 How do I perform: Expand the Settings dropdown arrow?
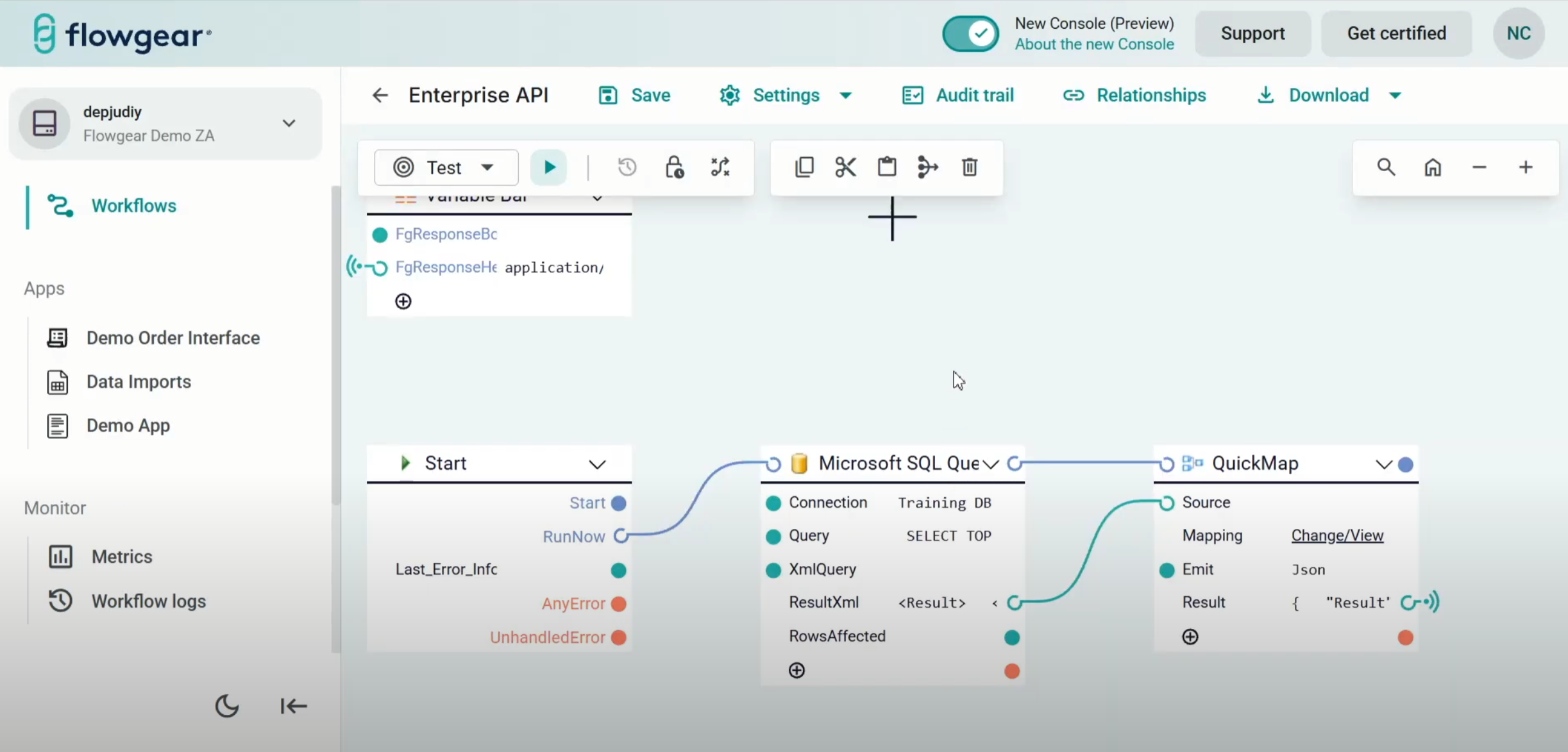(846, 96)
